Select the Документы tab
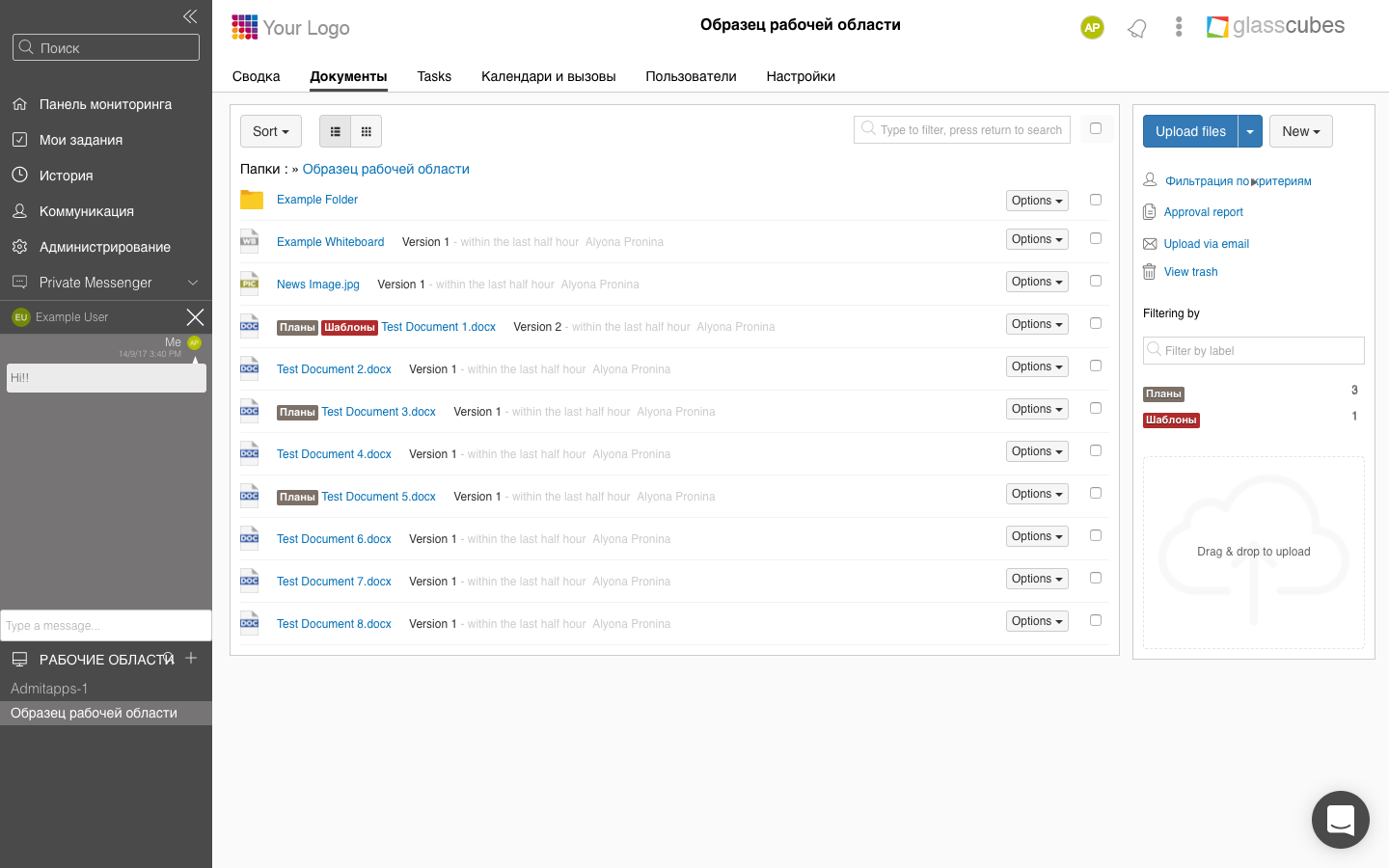 pos(349,76)
